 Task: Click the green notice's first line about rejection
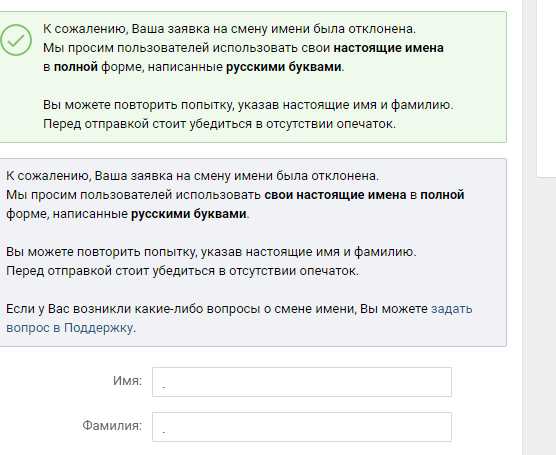point(229,29)
